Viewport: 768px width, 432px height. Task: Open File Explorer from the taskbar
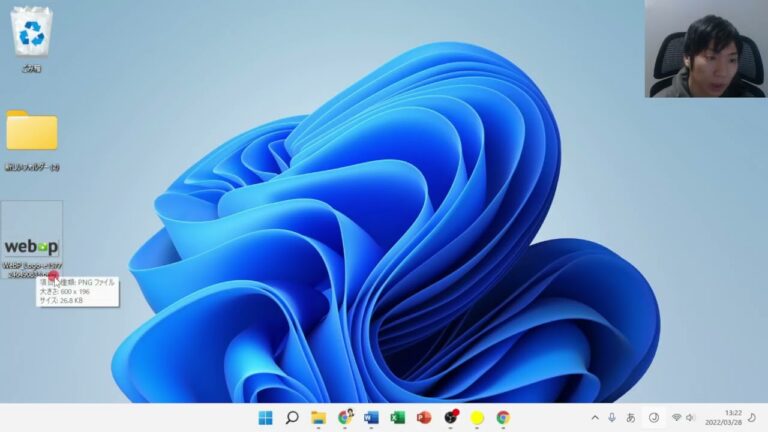(318, 418)
